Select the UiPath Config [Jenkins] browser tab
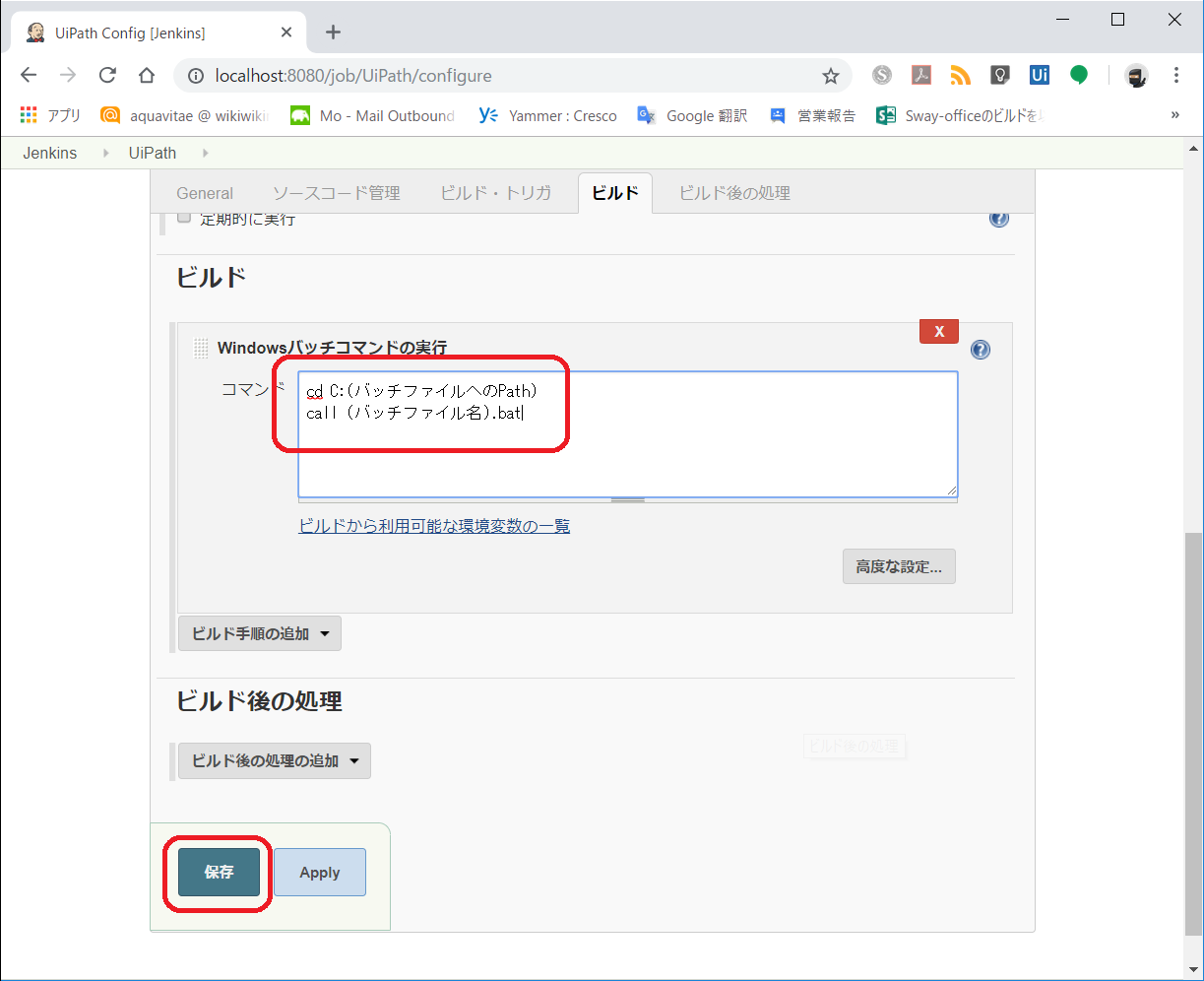Viewport: 1204px width, 981px height. [159, 33]
